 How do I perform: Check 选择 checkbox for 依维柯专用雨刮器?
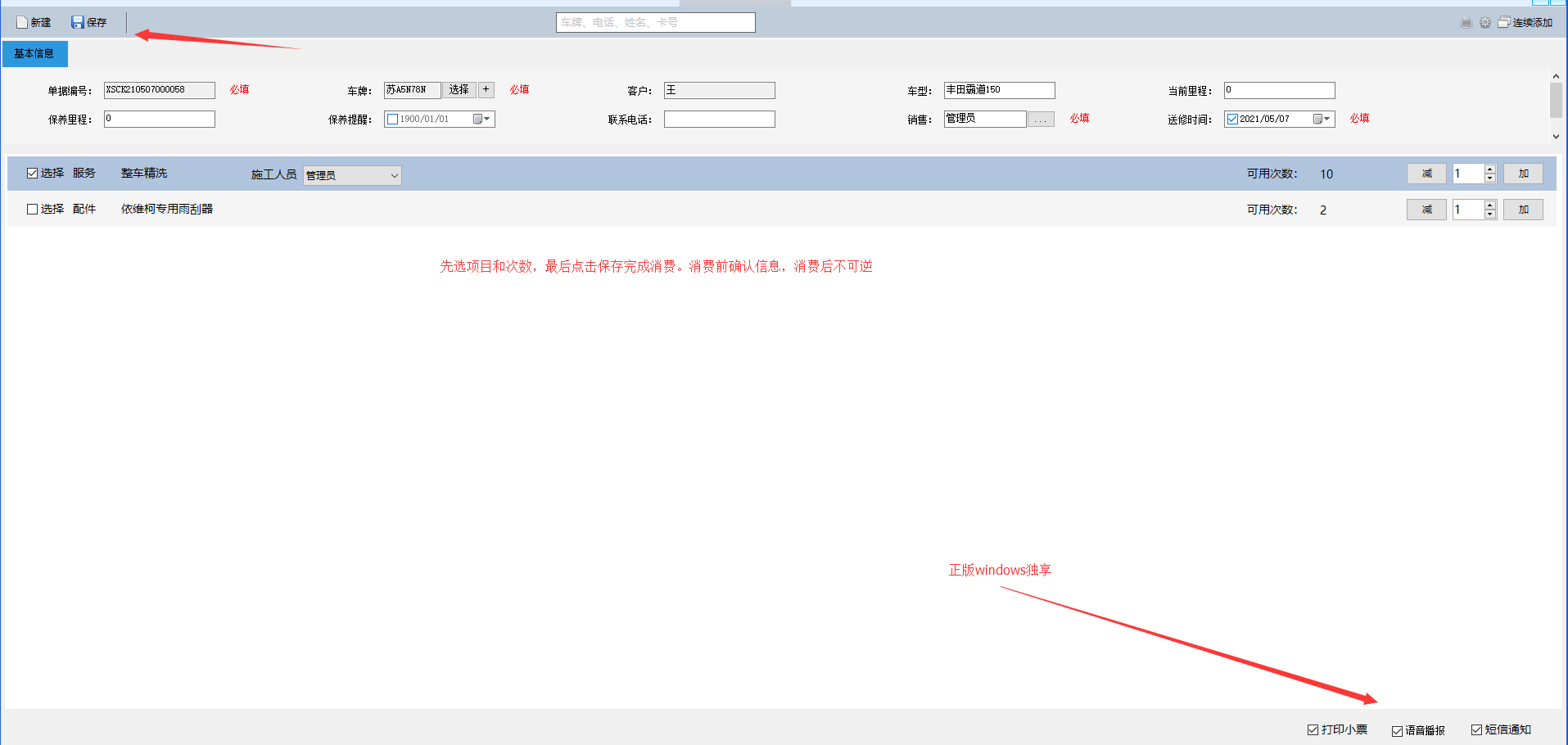click(x=33, y=210)
